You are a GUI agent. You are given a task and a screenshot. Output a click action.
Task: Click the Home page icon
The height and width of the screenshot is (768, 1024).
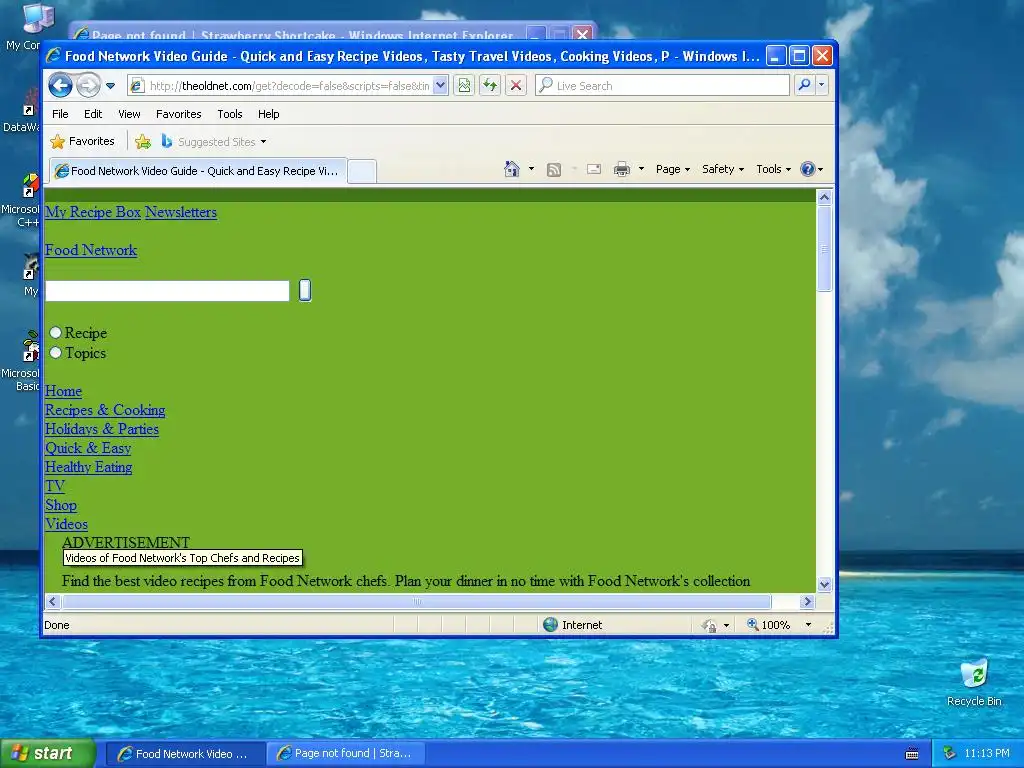click(x=511, y=169)
